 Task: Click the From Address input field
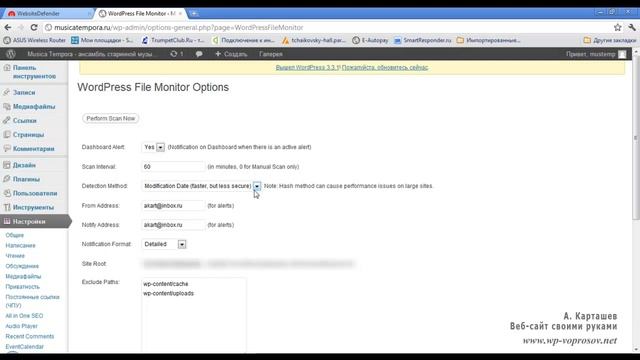click(x=173, y=206)
